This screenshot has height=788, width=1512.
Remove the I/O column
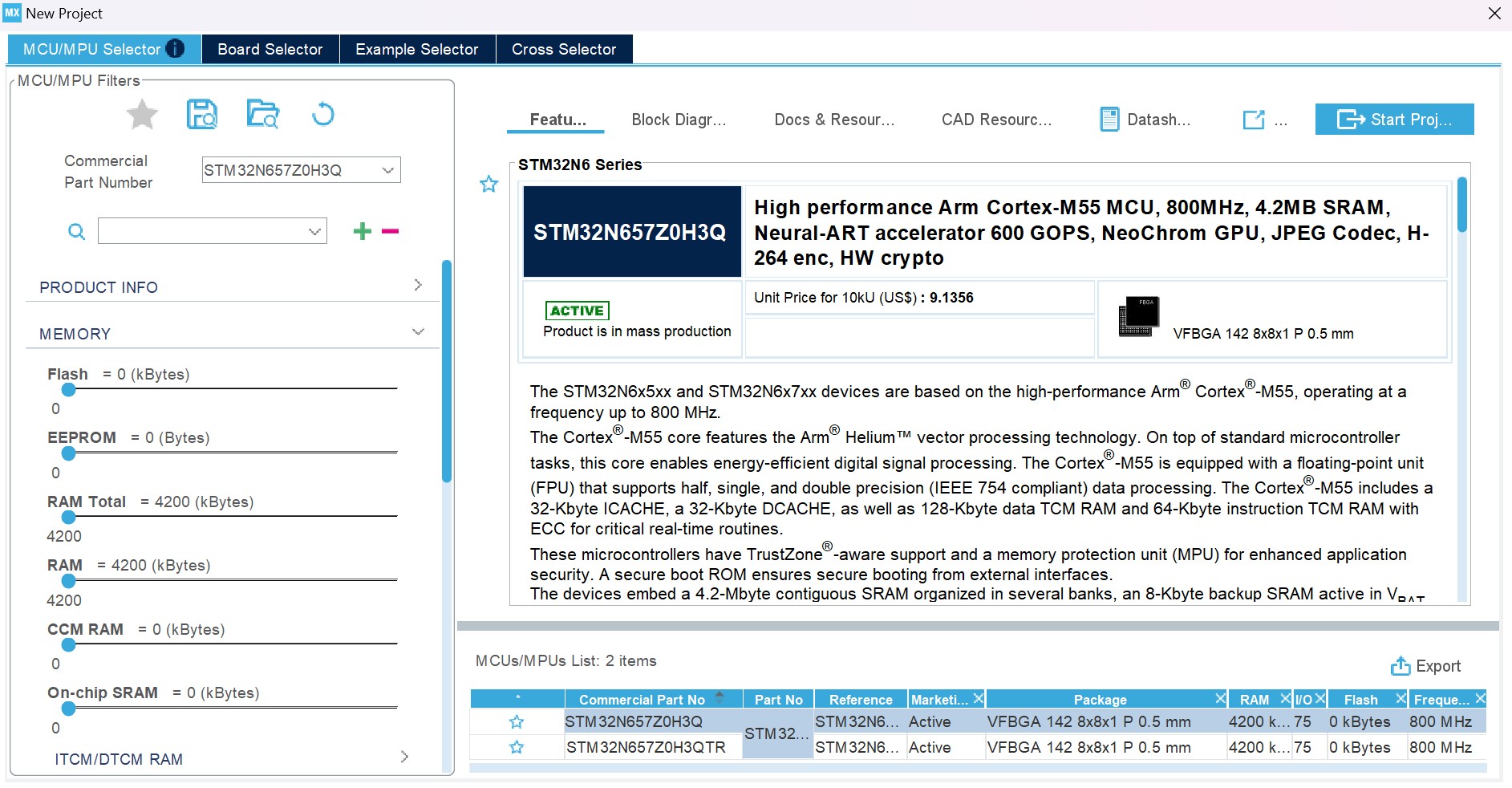pyautogui.click(x=1320, y=699)
